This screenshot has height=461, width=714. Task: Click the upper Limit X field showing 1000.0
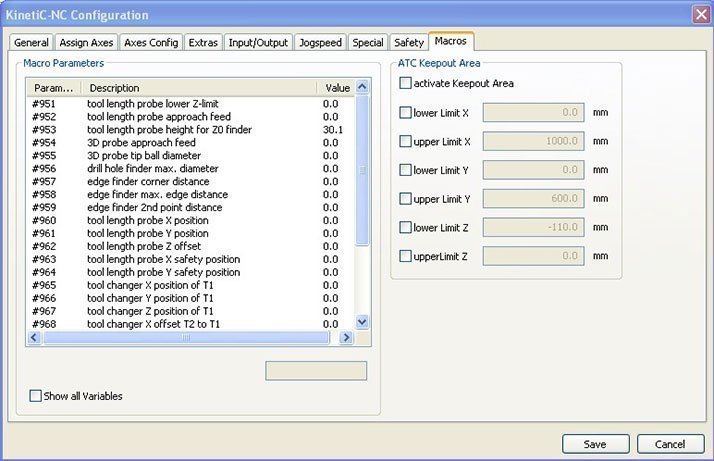(533, 141)
